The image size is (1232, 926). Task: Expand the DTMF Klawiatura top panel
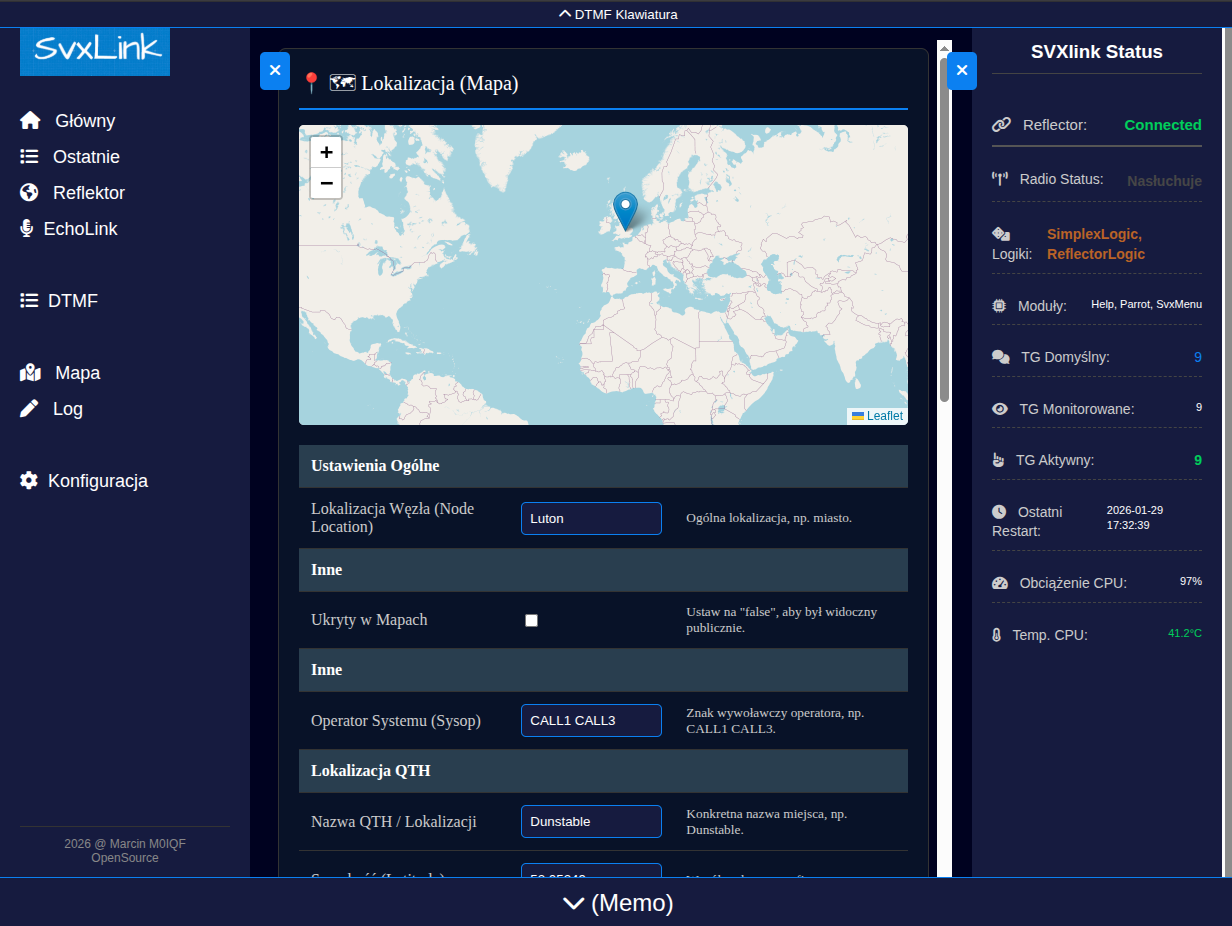pos(616,14)
